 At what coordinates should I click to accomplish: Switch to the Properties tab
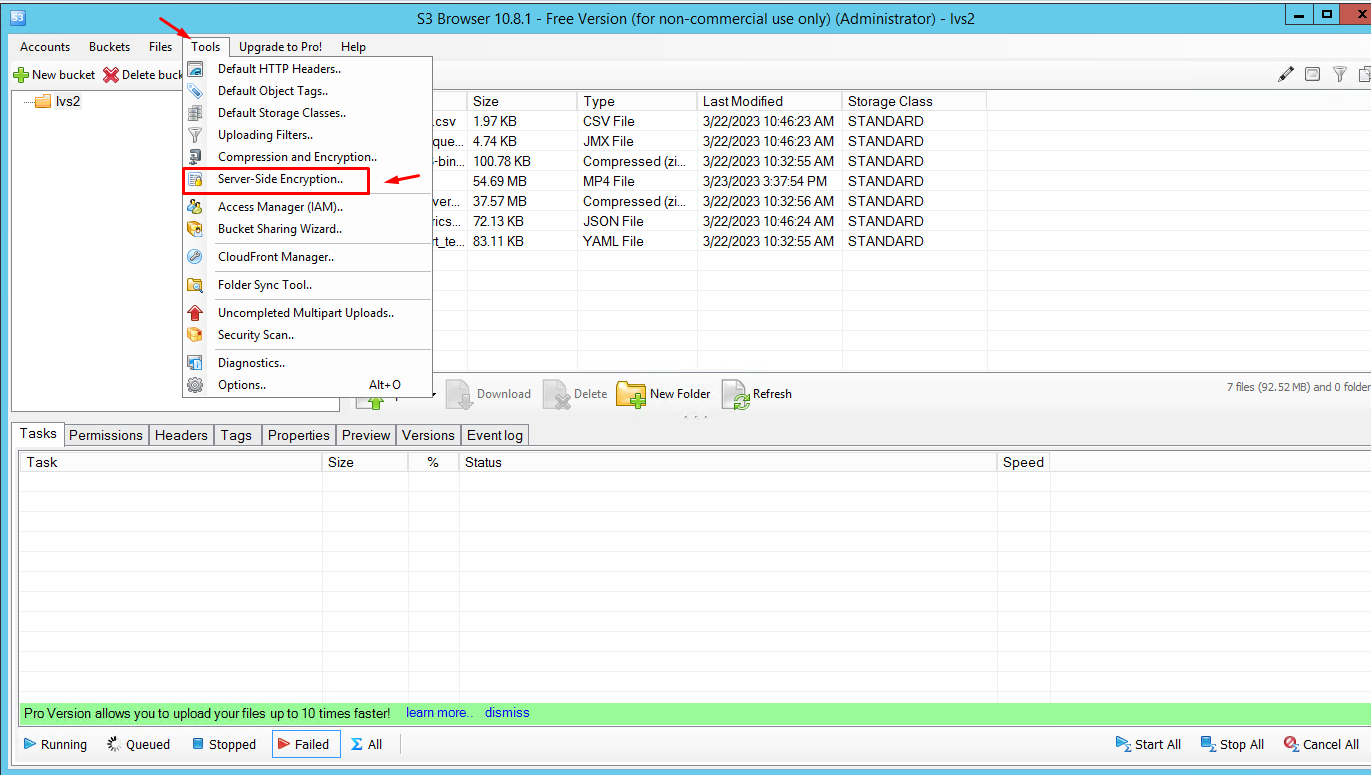[299, 435]
